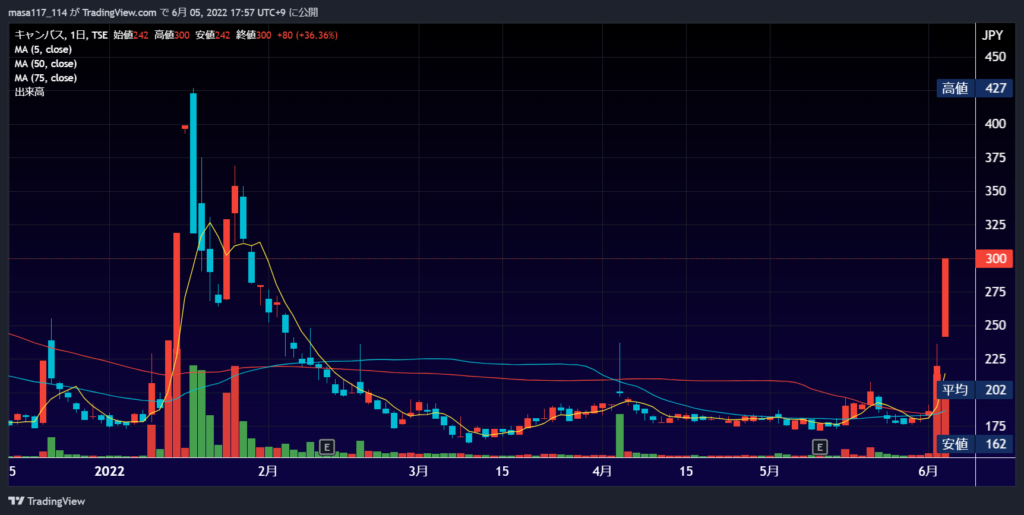This screenshot has height=515, width=1024.
Task: Click the current price 300 red label
Action: (x=995, y=258)
